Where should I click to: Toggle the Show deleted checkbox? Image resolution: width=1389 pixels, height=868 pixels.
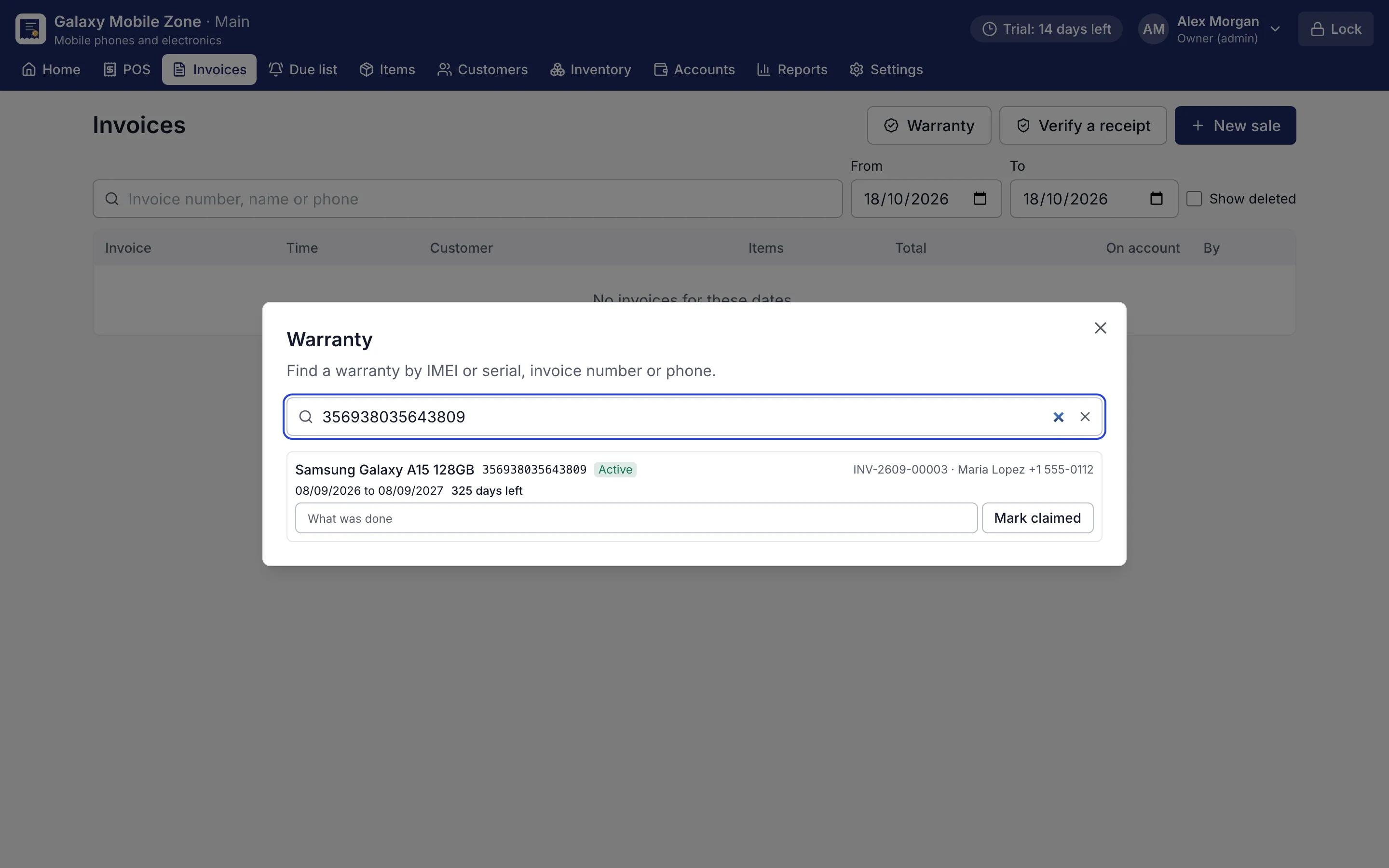pos(1194,199)
